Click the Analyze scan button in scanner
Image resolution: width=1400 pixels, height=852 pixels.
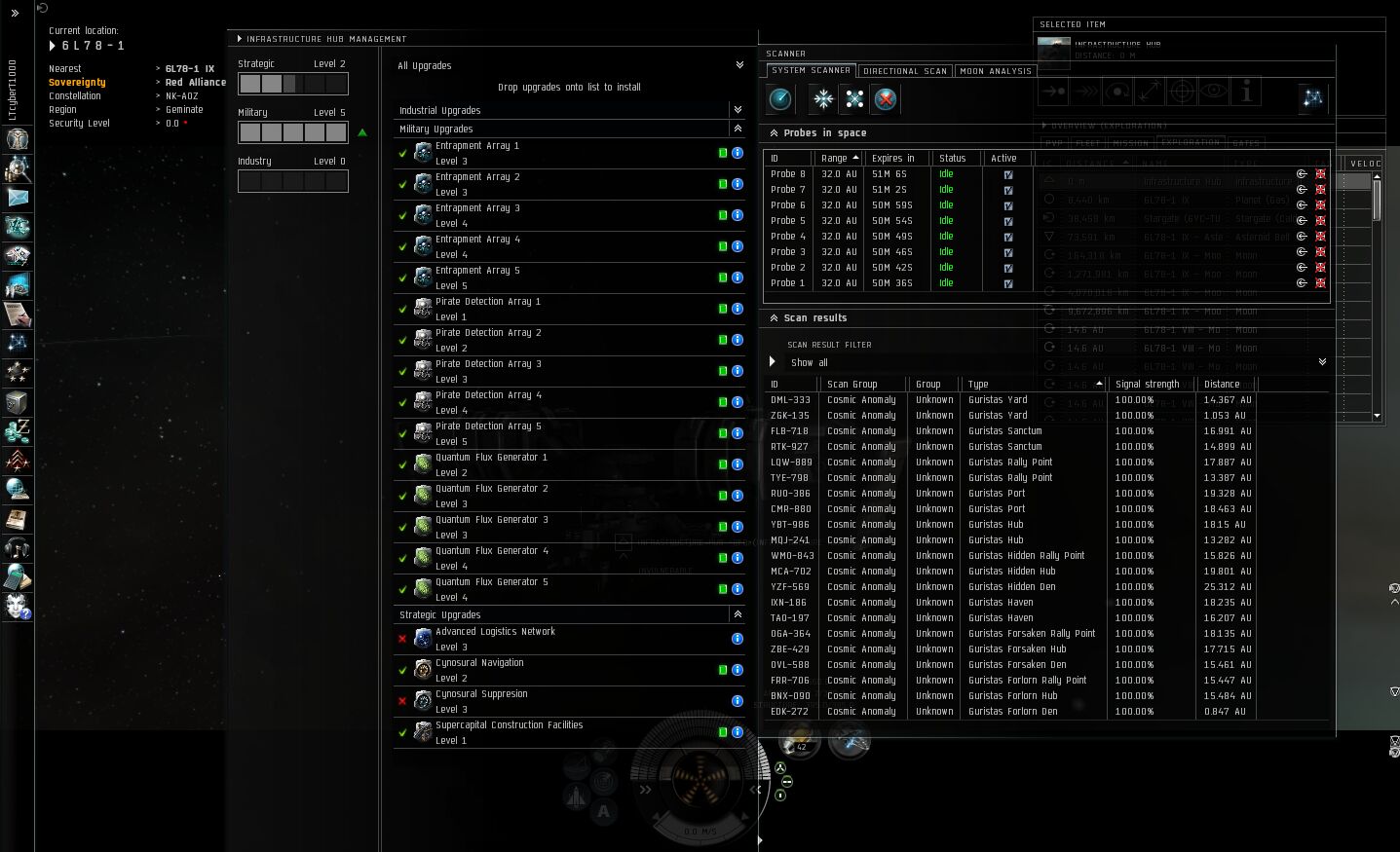[x=780, y=98]
